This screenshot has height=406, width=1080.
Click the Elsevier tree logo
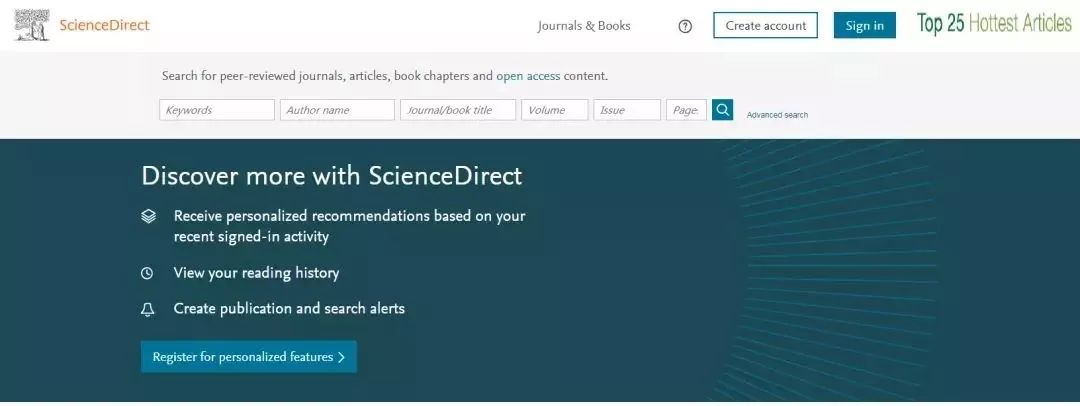32,25
